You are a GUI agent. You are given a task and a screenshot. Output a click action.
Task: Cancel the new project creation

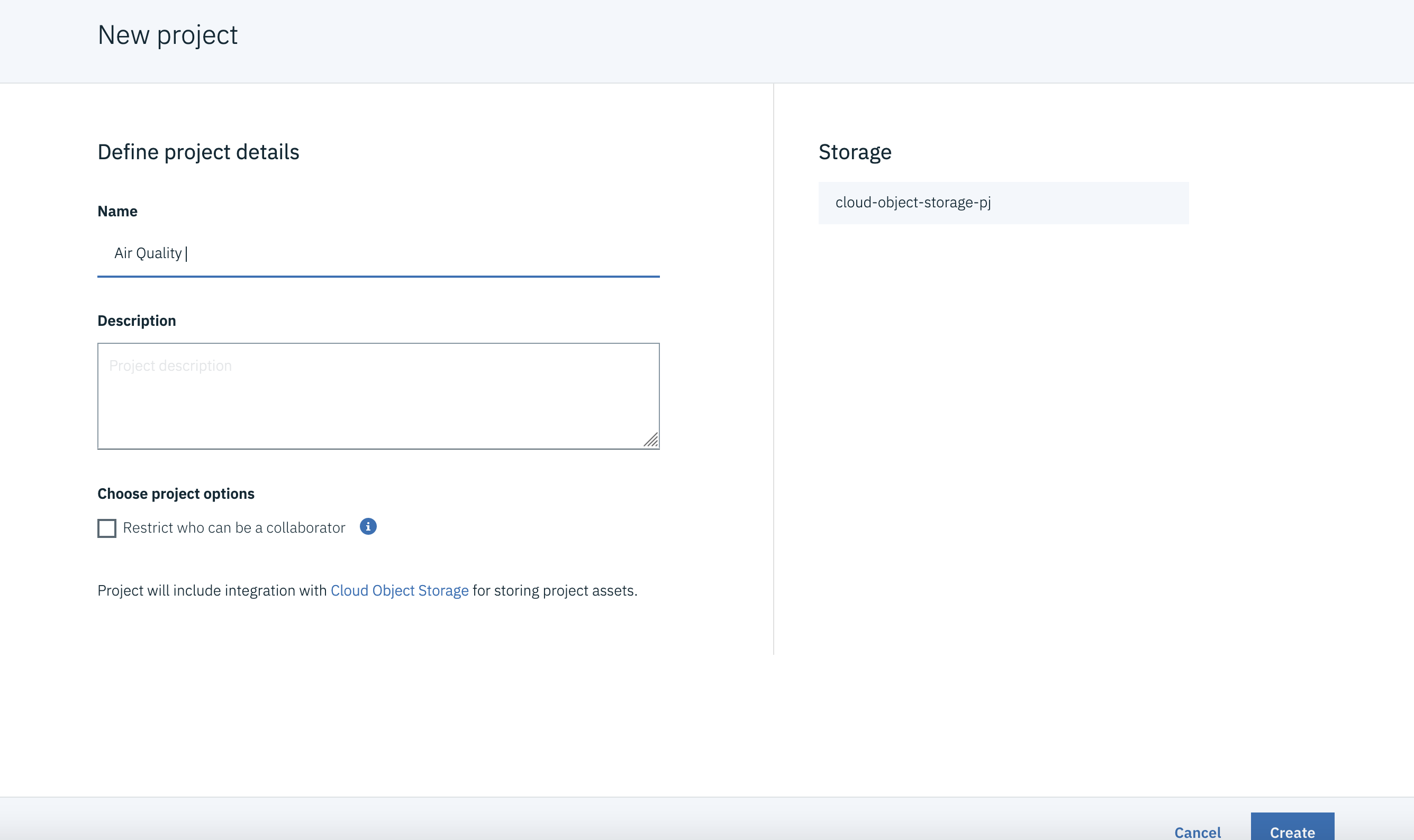(x=1197, y=832)
